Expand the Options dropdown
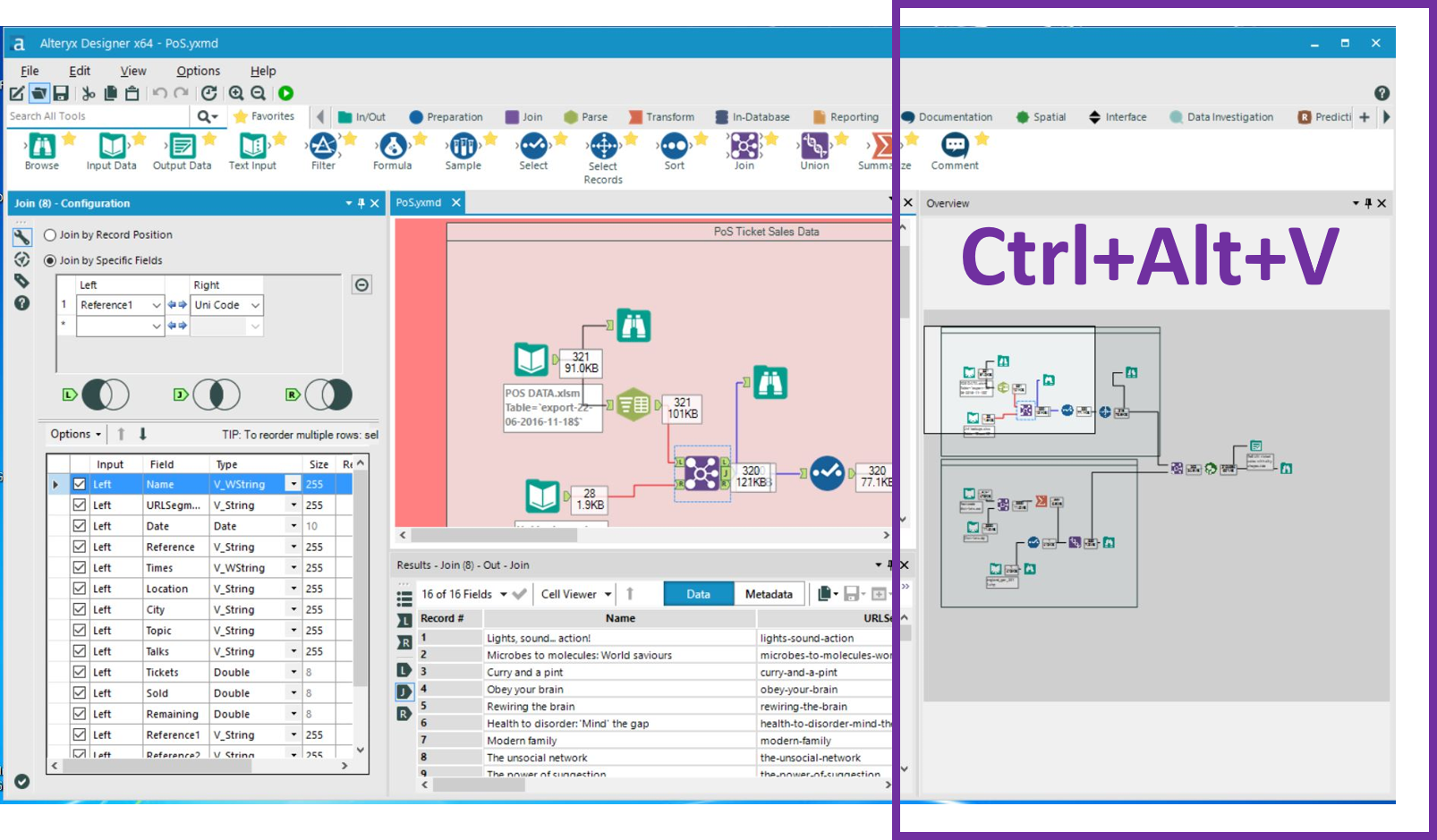 (76, 434)
